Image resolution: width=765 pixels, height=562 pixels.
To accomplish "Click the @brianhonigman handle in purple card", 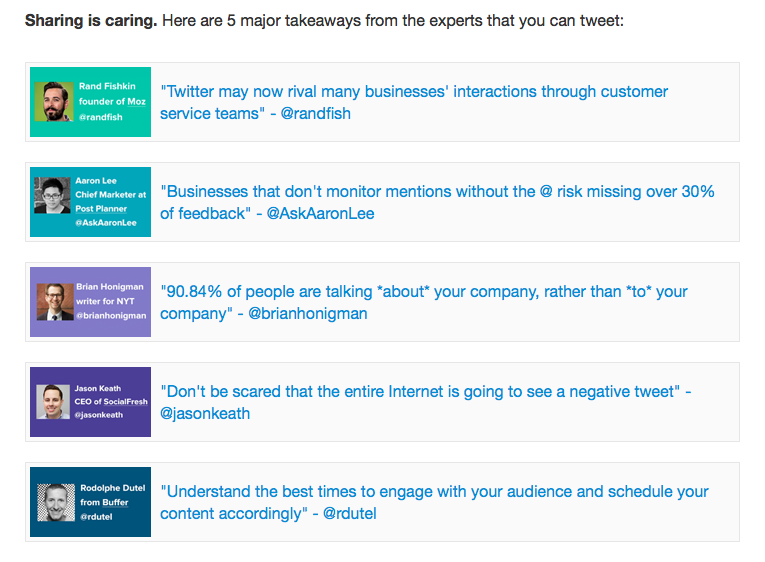I will click(x=111, y=316).
